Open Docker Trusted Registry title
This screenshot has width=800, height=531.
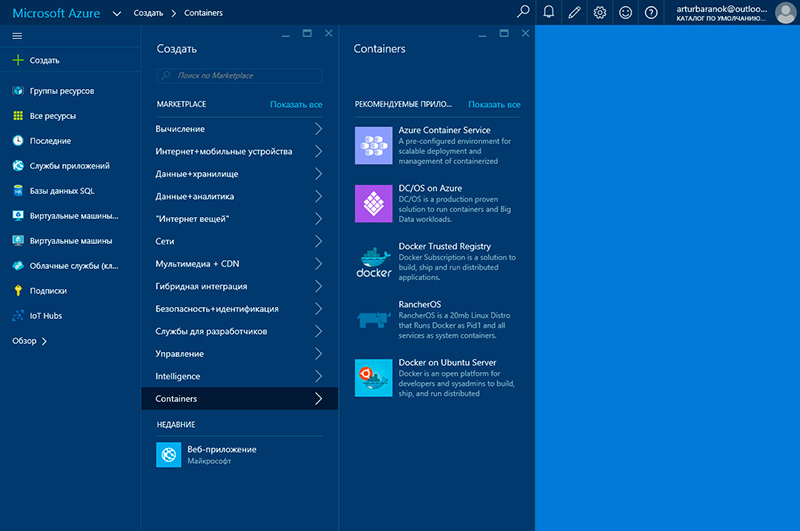point(445,246)
